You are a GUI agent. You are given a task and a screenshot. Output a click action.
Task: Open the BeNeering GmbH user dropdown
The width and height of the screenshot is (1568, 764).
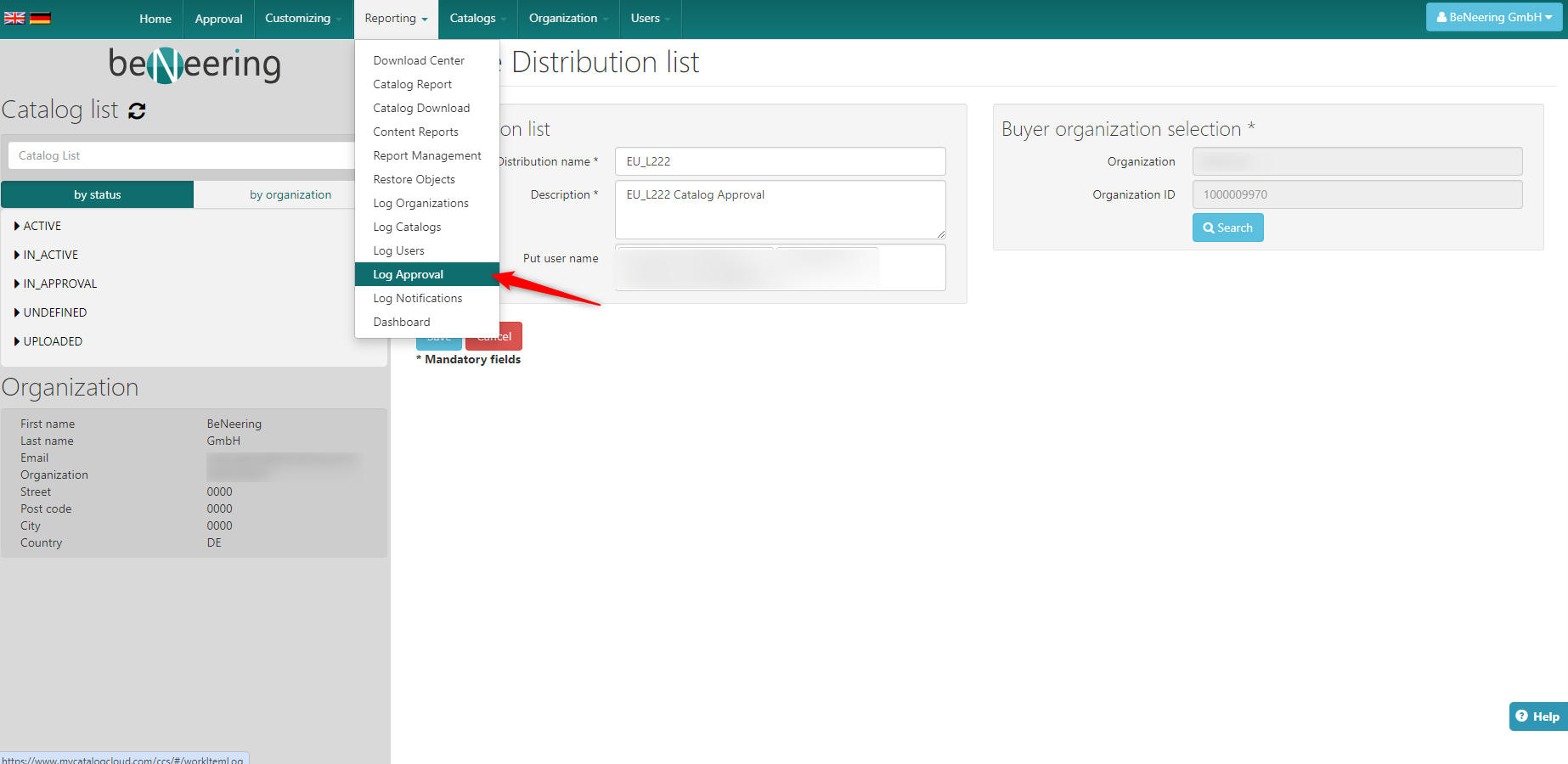click(1493, 17)
